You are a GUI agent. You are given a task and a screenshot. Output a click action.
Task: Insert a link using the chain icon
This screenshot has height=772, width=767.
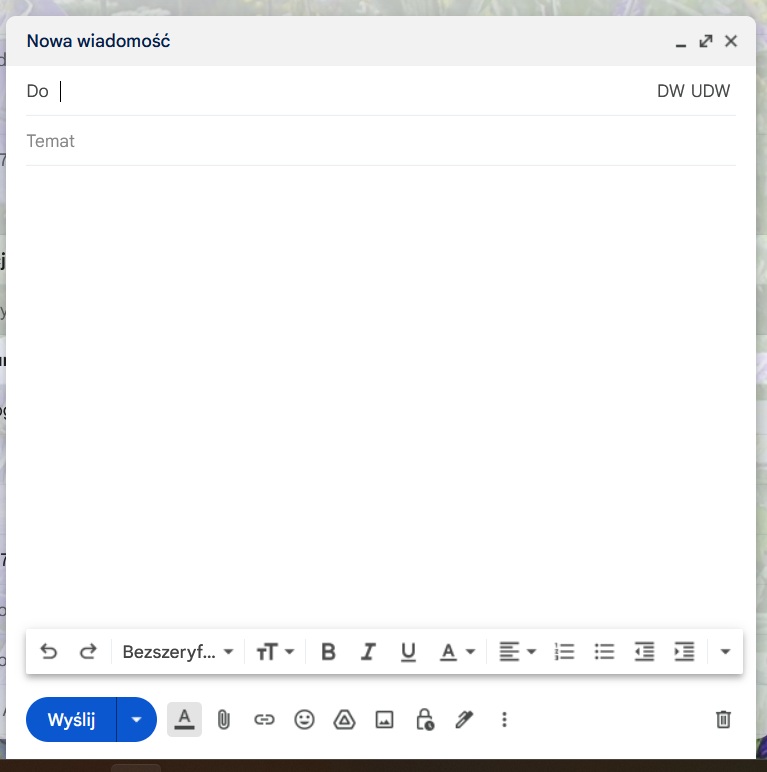coord(264,719)
